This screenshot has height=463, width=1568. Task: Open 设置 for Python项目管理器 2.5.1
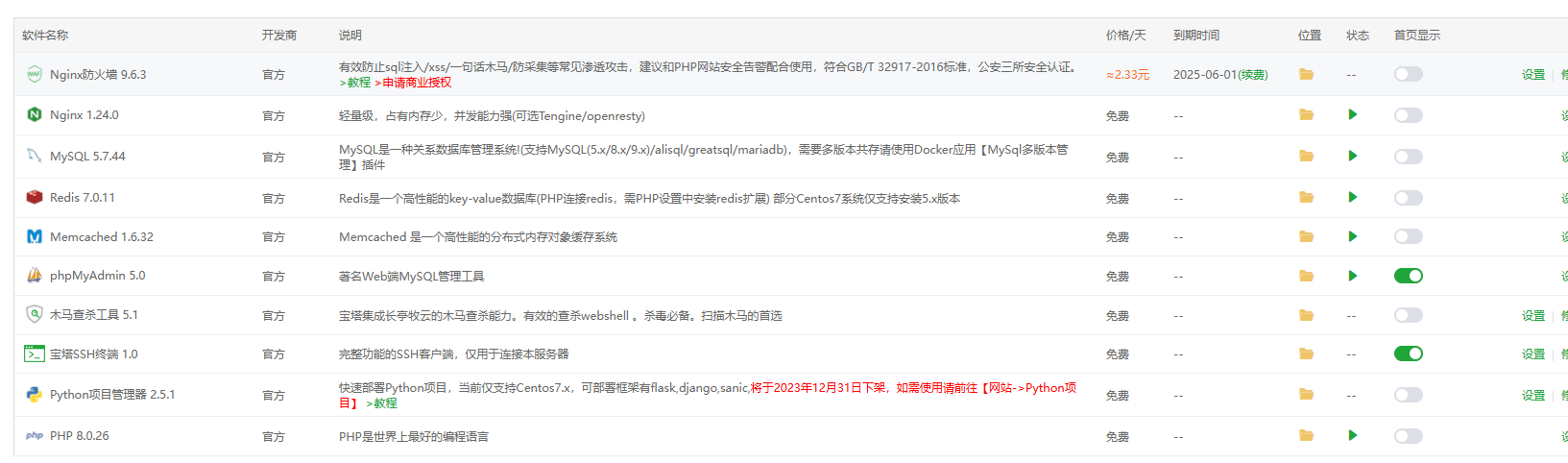[x=1533, y=396]
